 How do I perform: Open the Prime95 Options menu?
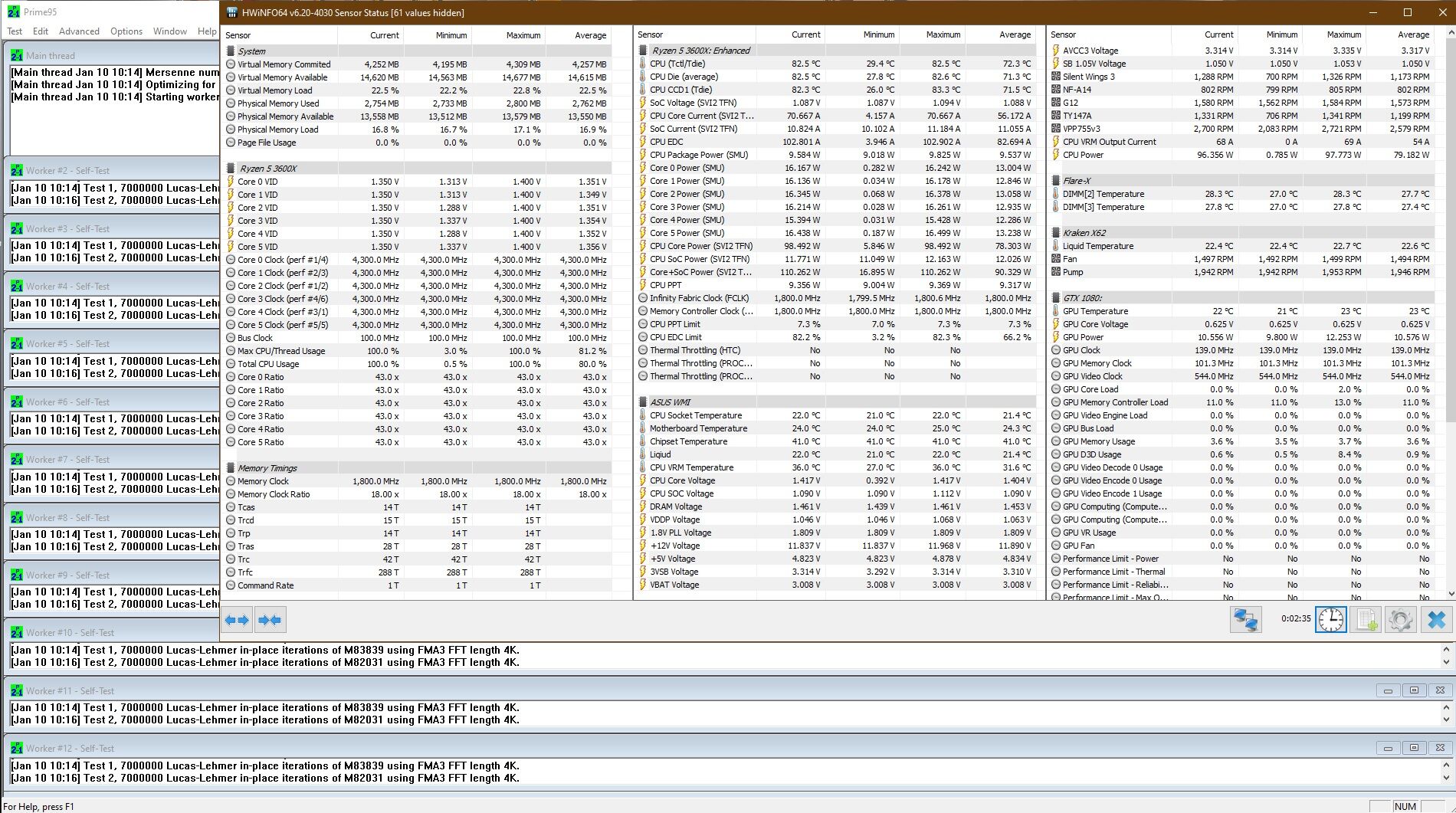(126, 31)
